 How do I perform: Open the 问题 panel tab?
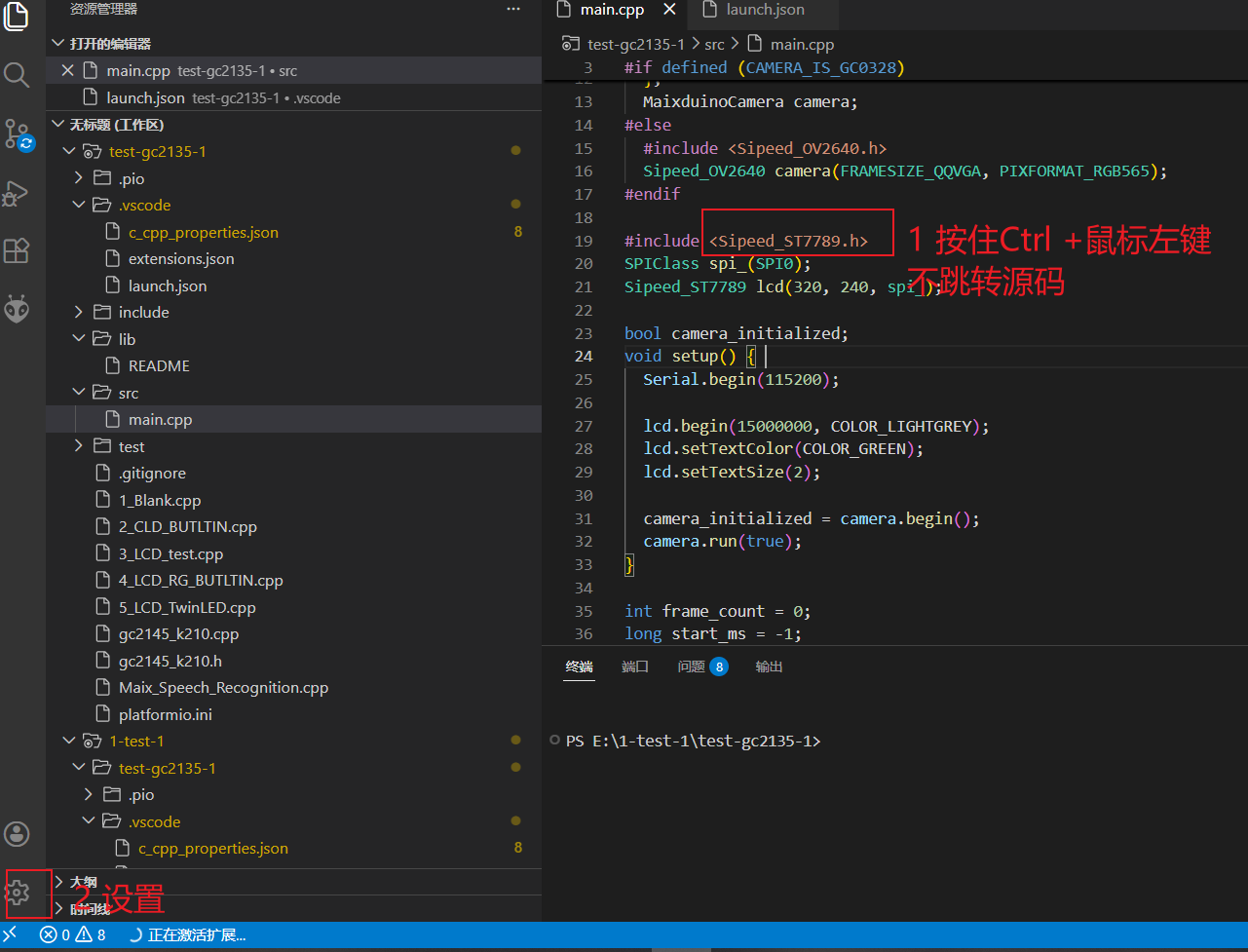(x=702, y=666)
